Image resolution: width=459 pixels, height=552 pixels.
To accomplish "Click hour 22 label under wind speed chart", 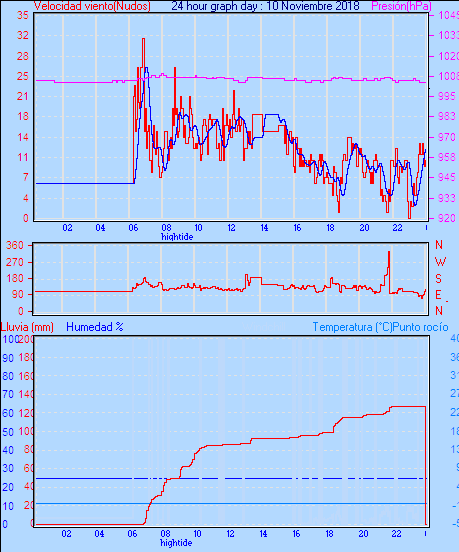I will 397,228.
